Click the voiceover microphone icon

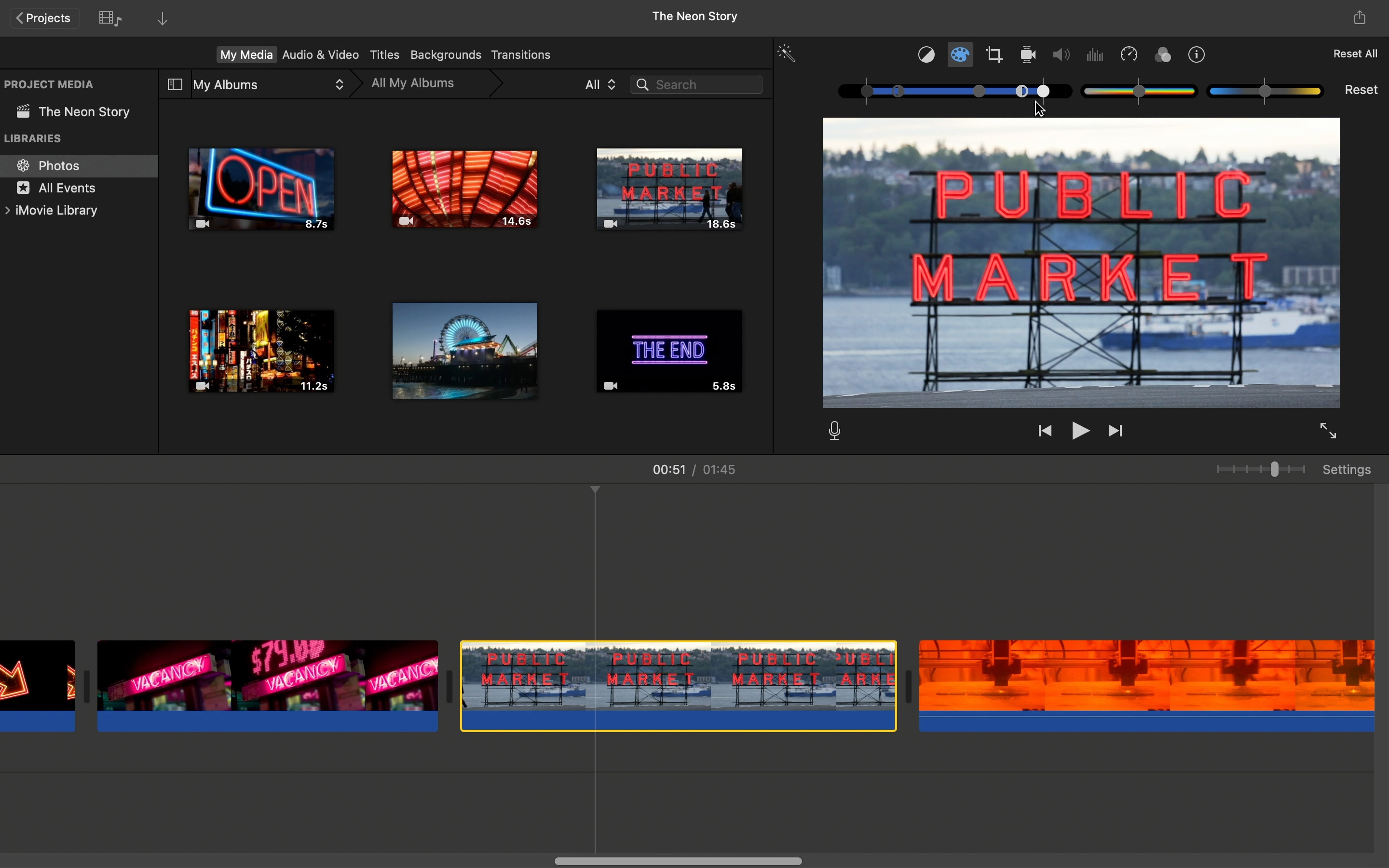[x=835, y=431]
